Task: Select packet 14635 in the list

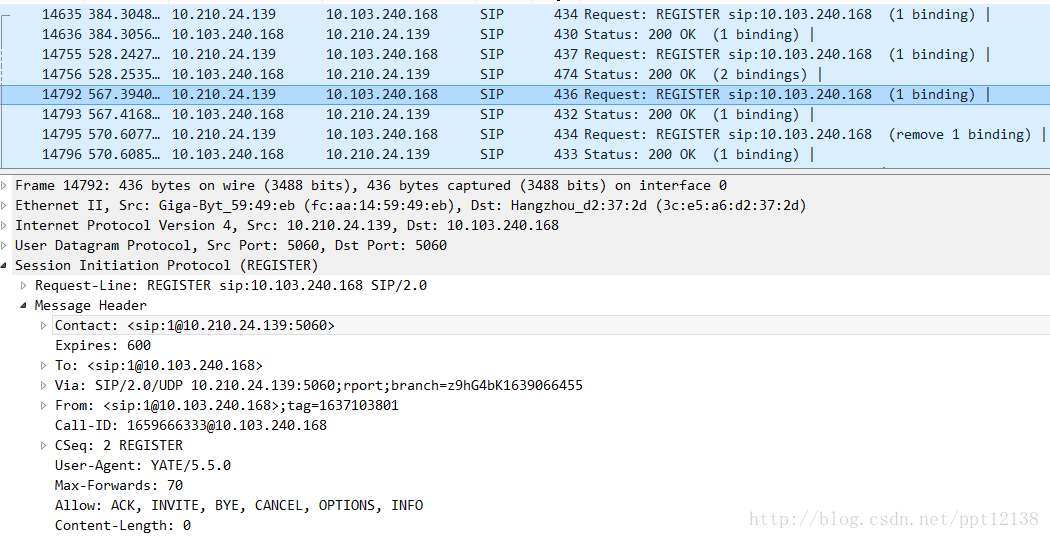Action: [525, 14]
